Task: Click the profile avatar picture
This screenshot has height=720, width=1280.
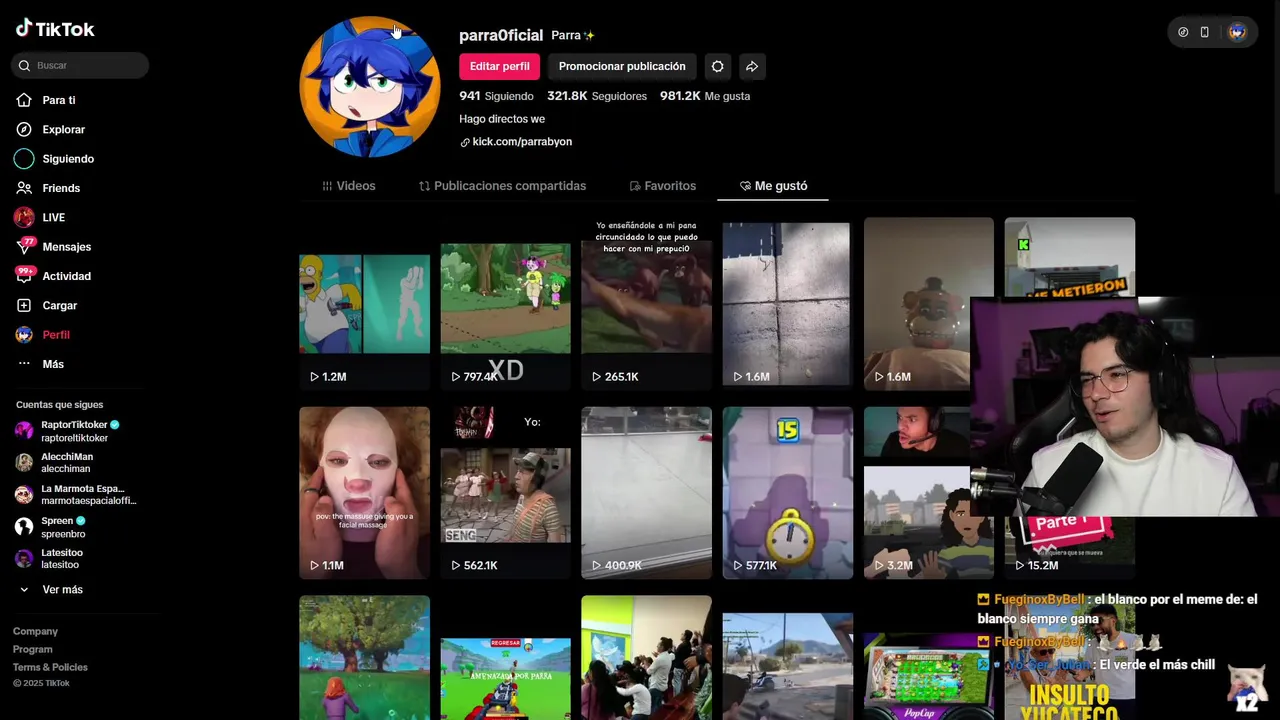Action: 370,87
